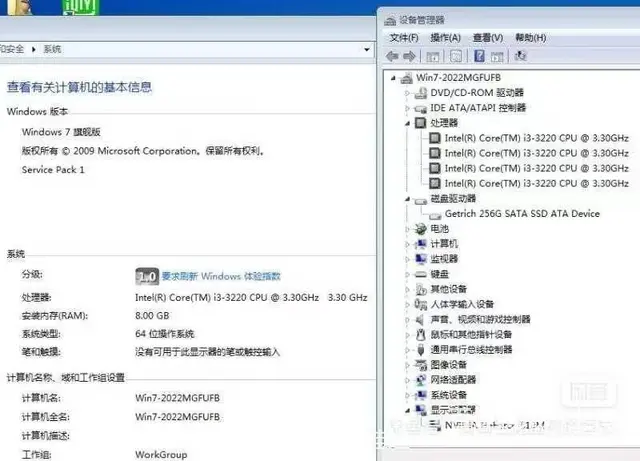The height and width of the screenshot is (461, 640).
Task: Click the 人体学输入设备 category icon
Action: 420,304
